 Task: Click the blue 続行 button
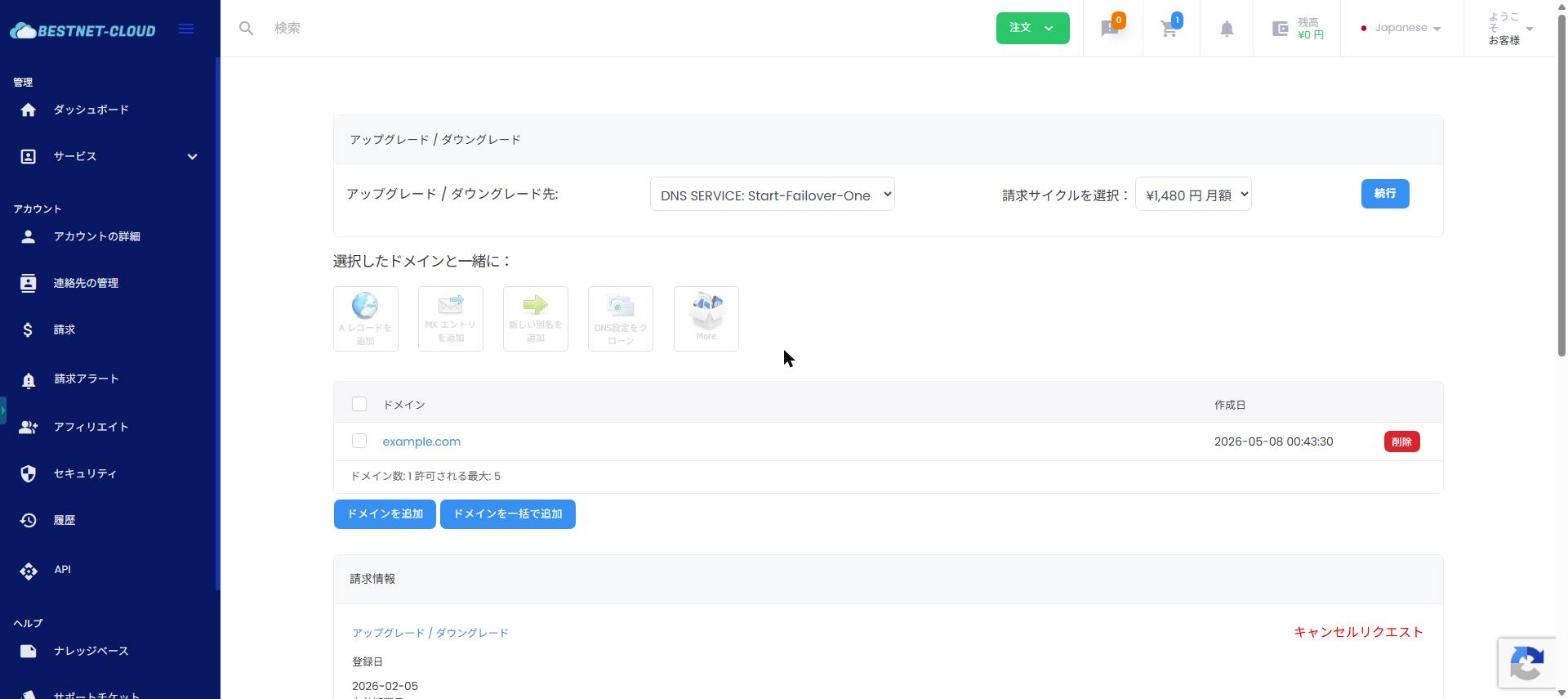pyautogui.click(x=1385, y=194)
